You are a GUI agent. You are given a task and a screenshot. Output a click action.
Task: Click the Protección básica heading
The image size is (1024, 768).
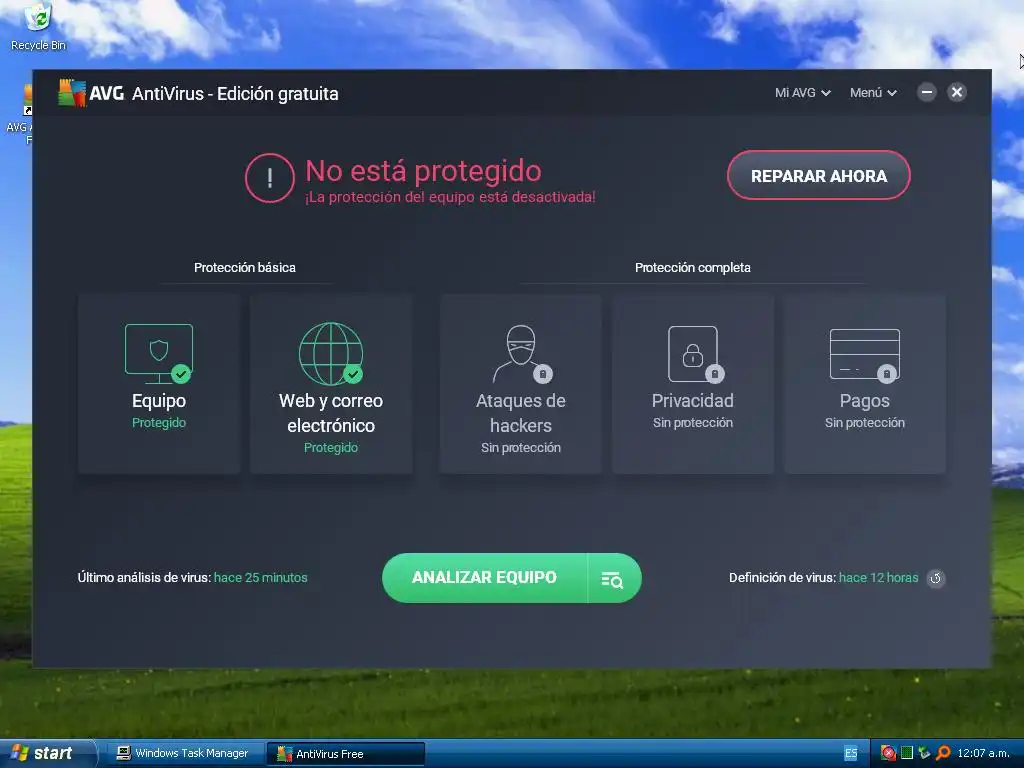pyautogui.click(x=245, y=267)
